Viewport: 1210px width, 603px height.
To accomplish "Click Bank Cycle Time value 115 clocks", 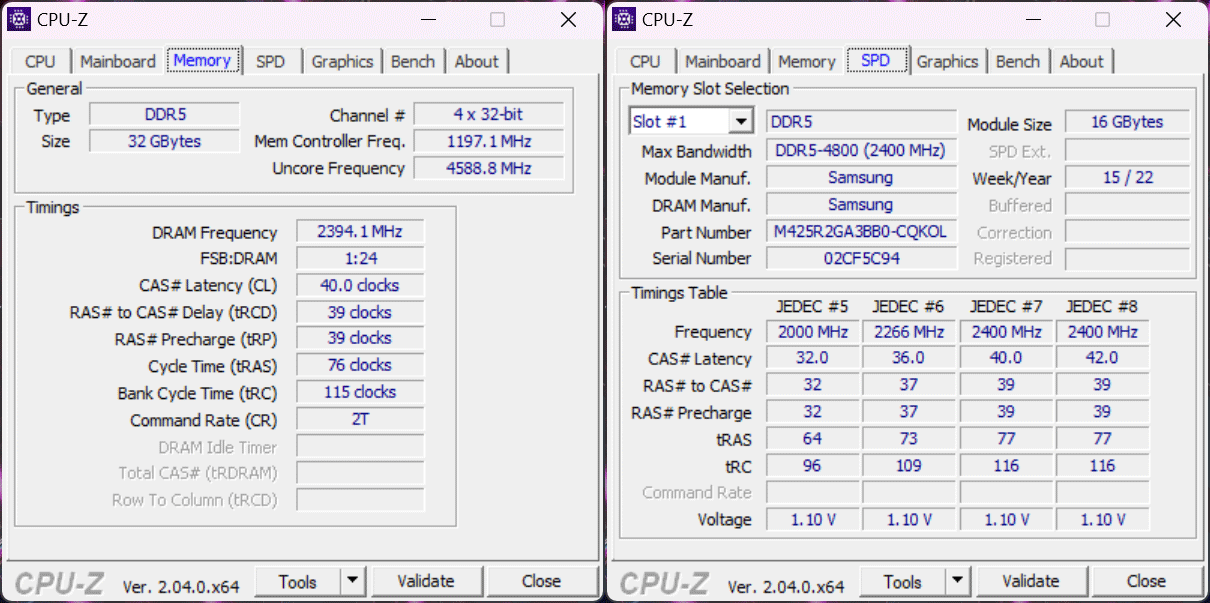I will click(360, 392).
